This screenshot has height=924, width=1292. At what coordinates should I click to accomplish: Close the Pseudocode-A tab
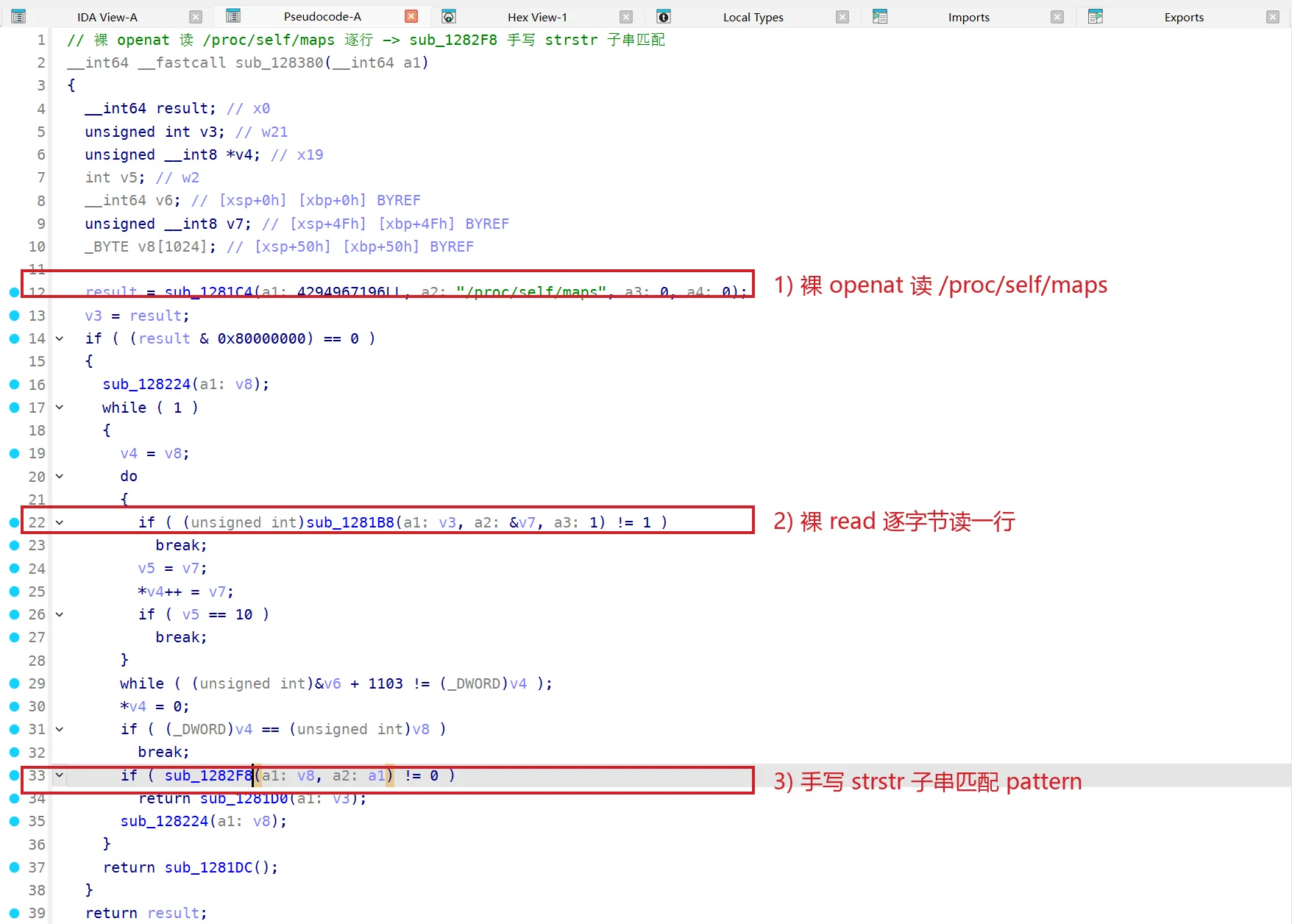tap(412, 16)
